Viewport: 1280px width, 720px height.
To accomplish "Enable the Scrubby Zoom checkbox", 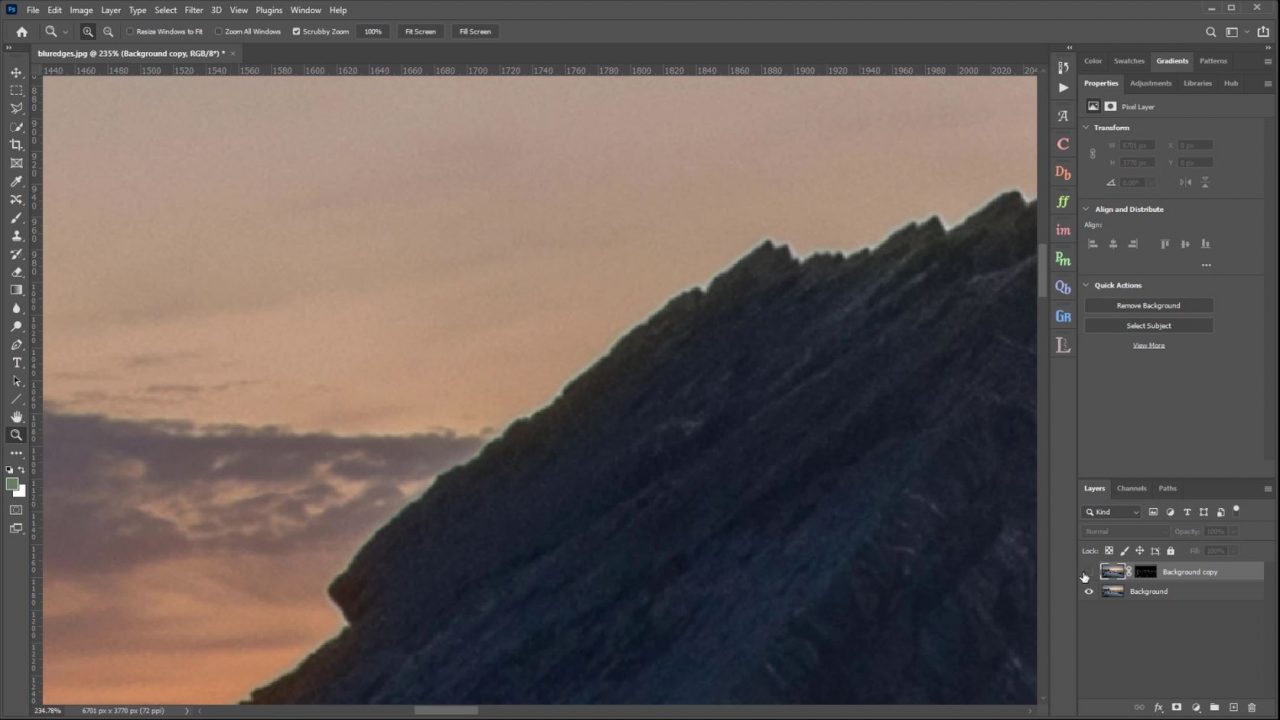I will coord(296,31).
